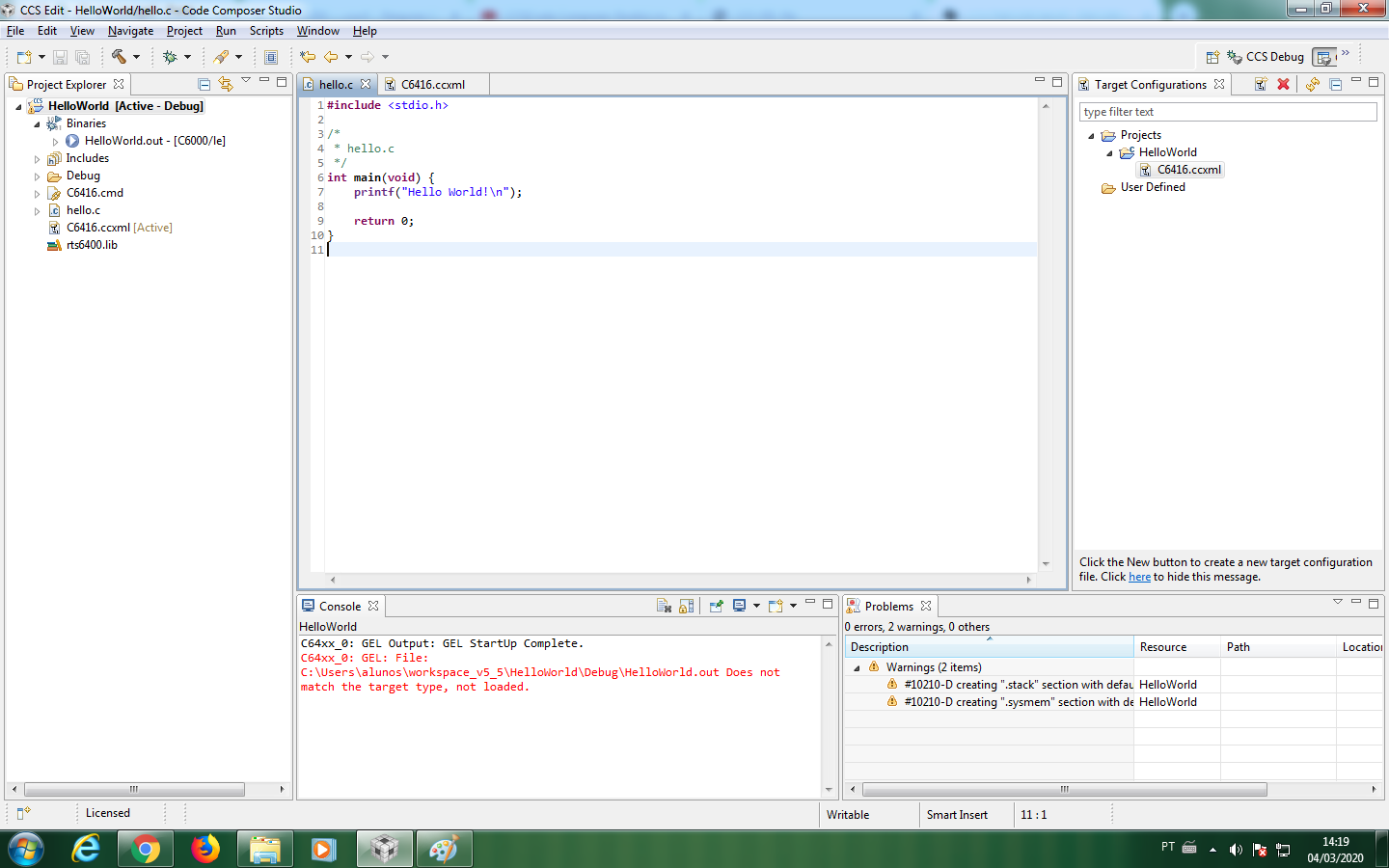Image resolution: width=1389 pixels, height=868 pixels.
Task: Open the Project menu
Action: (184, 31)
